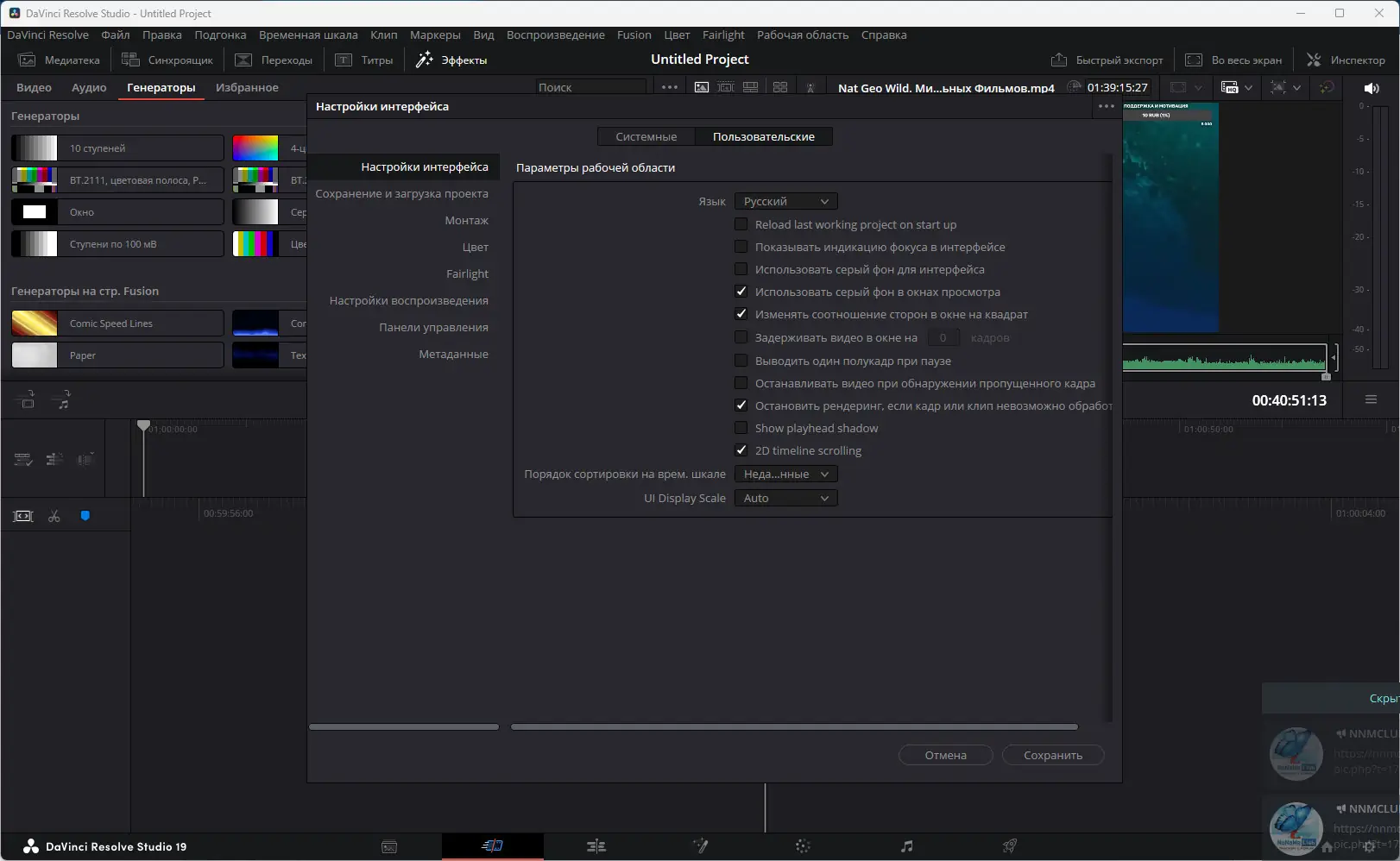Open the Fusion page wand icon
This screenshot has height=861, width=1400.
coord(700,846)
